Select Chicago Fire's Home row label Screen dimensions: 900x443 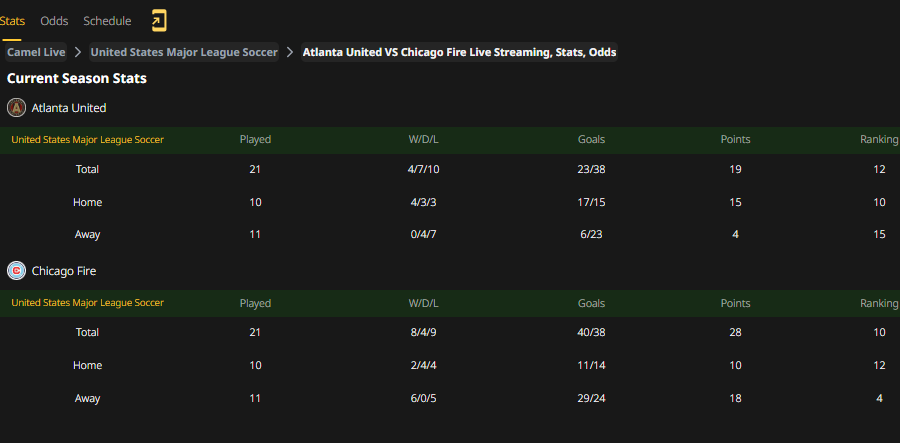[x=87, y=366]
